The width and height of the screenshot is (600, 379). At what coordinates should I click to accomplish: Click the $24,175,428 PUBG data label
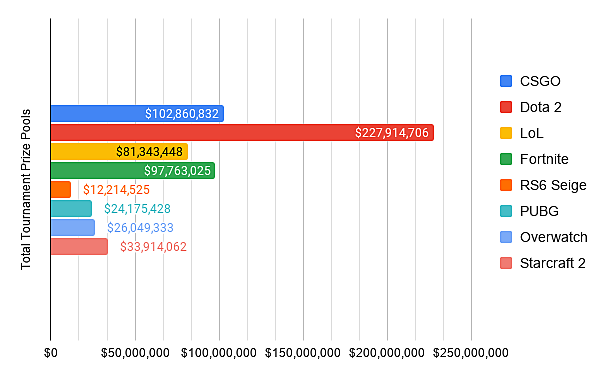pos(137,209)
